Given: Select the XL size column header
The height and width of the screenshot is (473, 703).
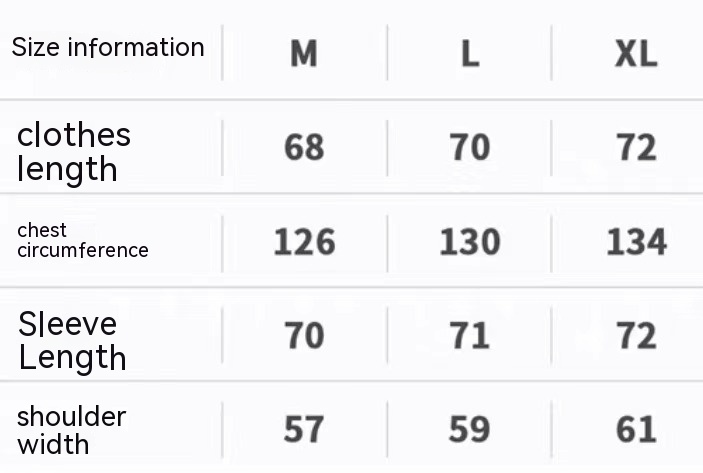Looking at the screenshot, I should pos(636,54).
